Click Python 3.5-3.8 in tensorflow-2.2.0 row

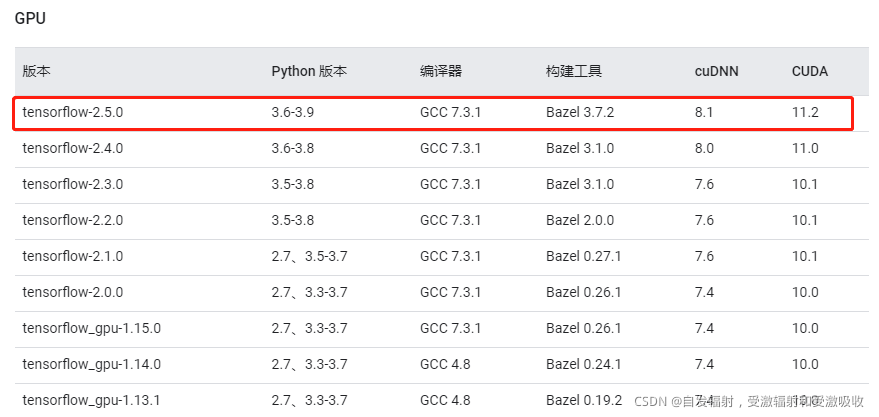293,220
